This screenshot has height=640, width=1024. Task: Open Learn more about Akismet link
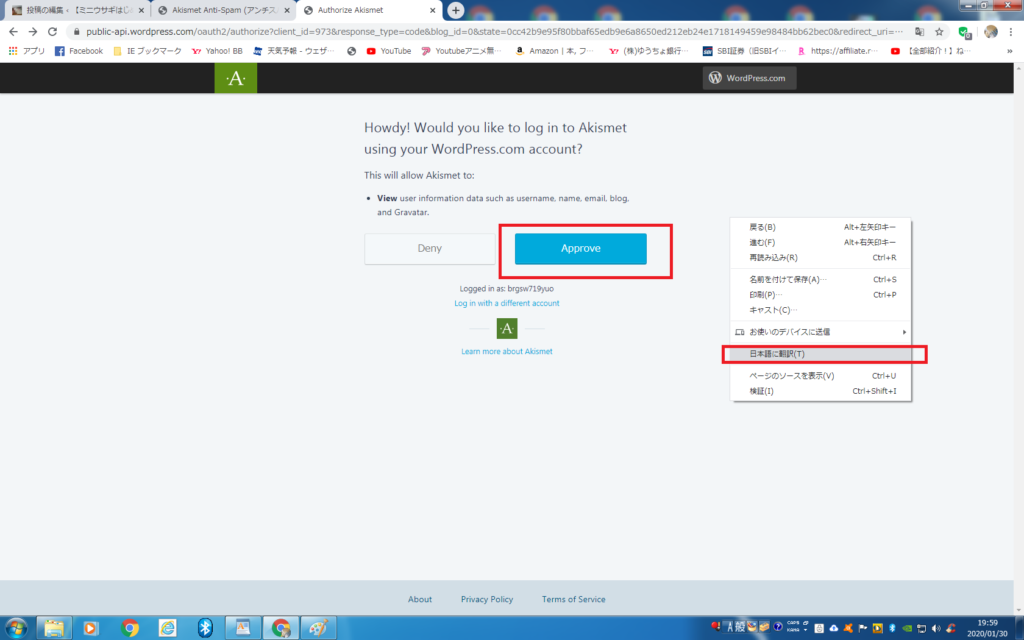tap(507, 351)
